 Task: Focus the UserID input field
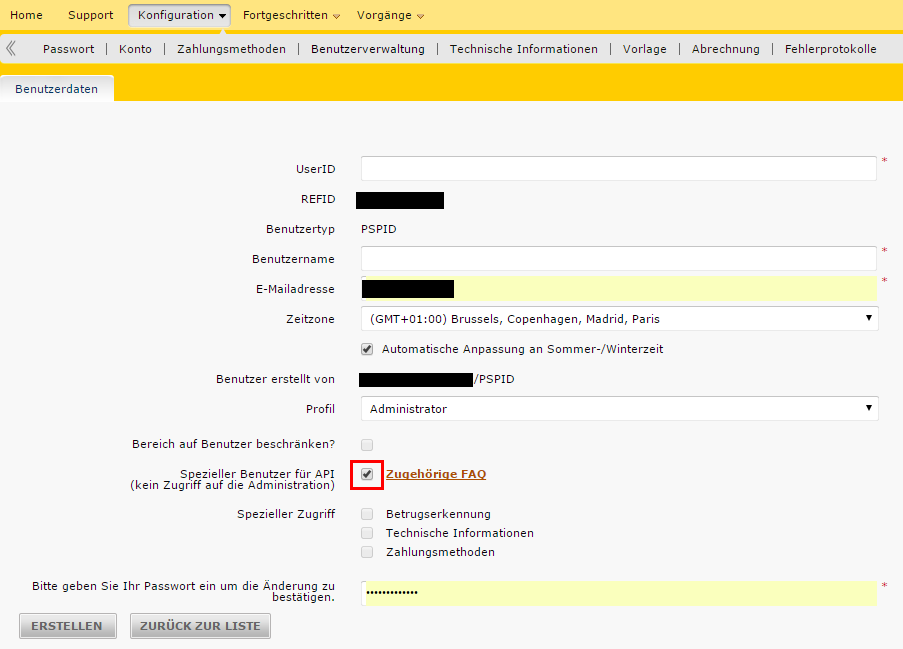point(618,169)
